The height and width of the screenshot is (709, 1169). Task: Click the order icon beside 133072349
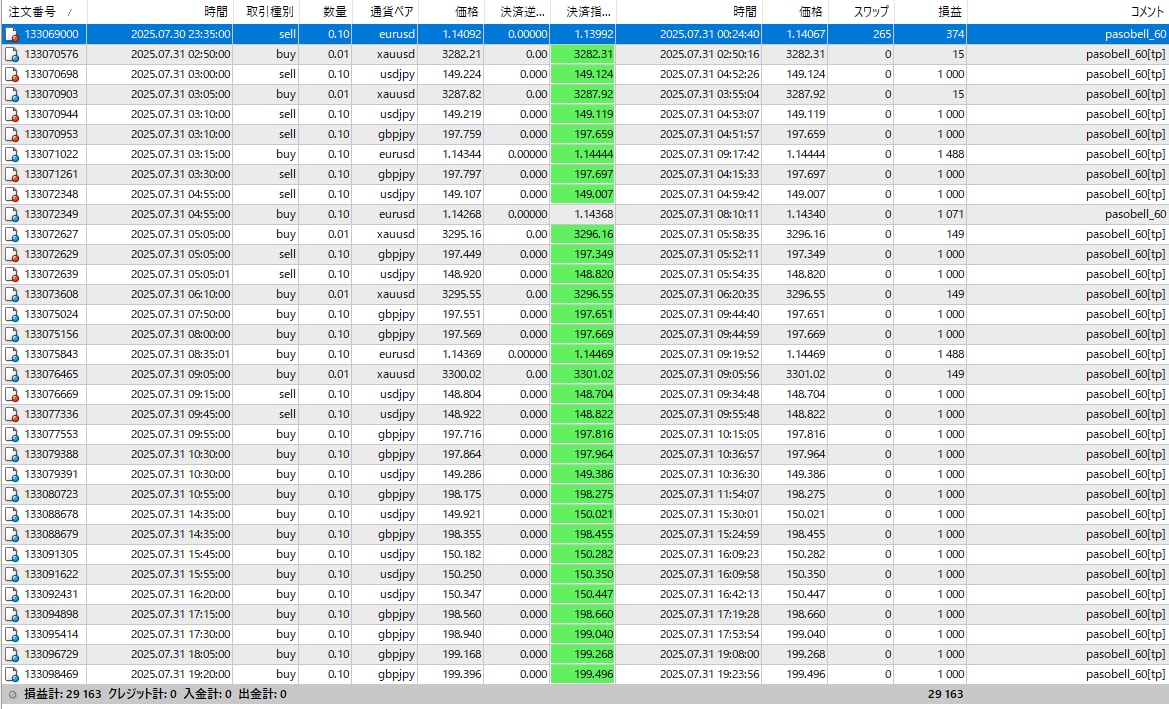point(11,215)
